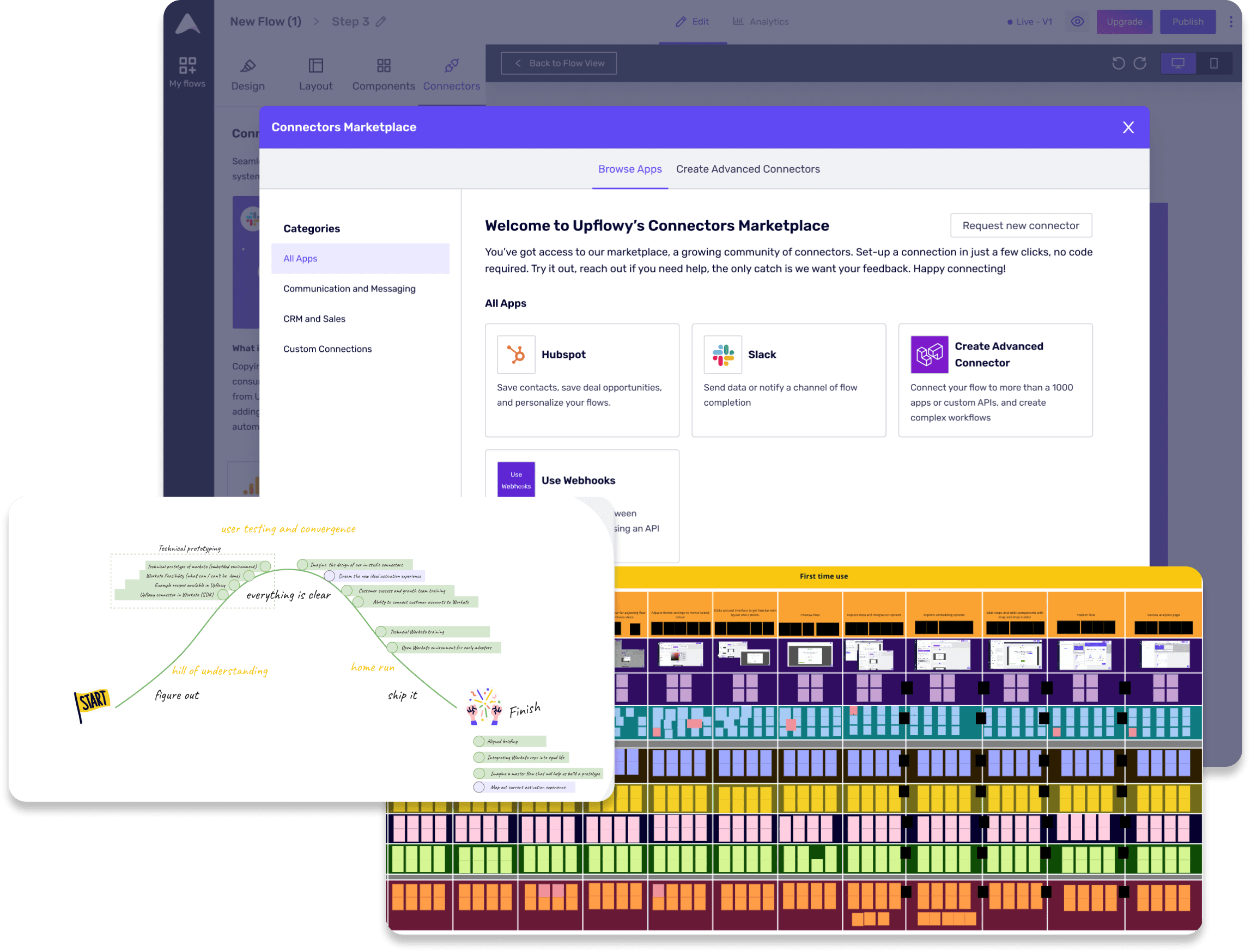Switch to Create Advanced Connectors tab
This screenshot has width=1251, height=952.
point(748,168)
